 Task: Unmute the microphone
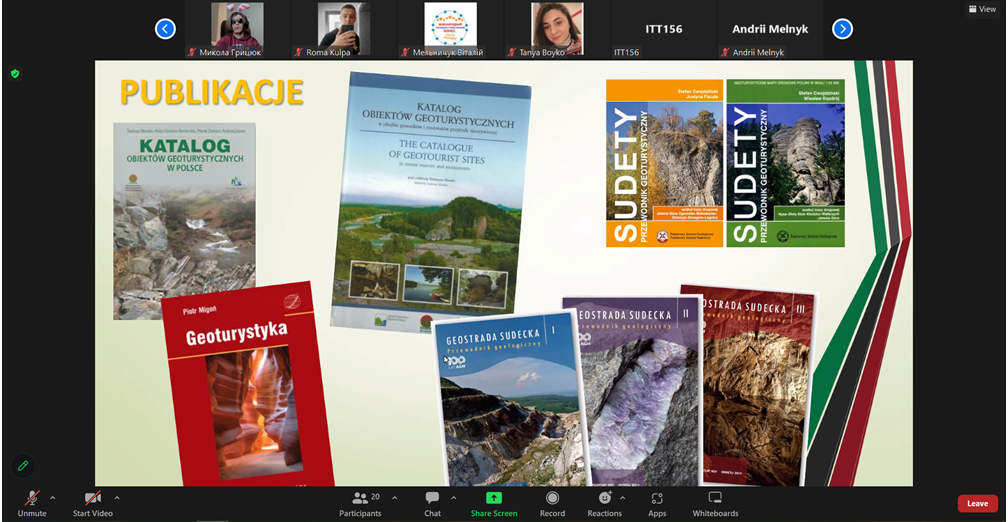tap(32, 502)
